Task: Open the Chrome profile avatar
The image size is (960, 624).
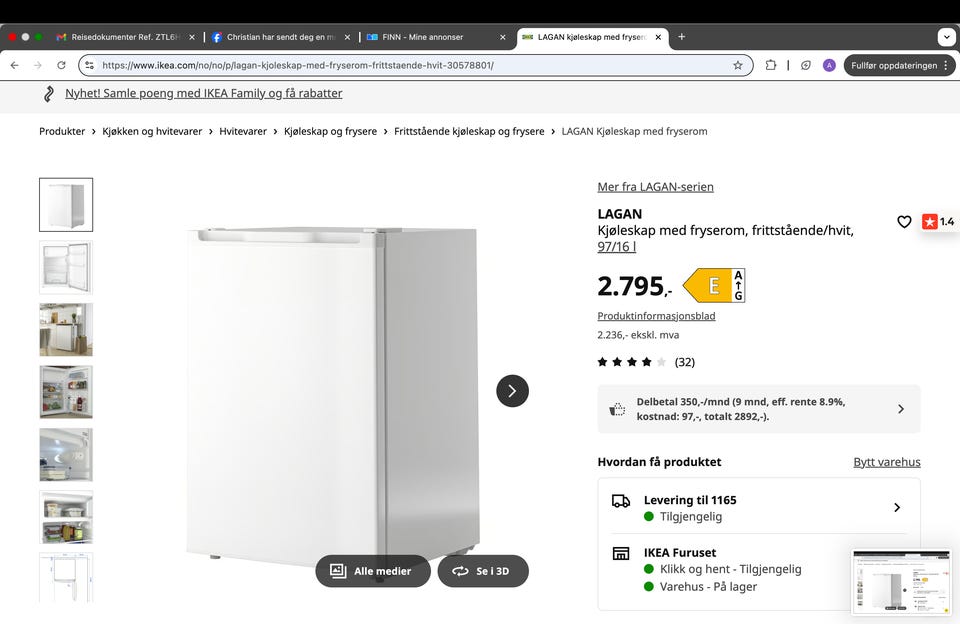Action: (829, 66)
